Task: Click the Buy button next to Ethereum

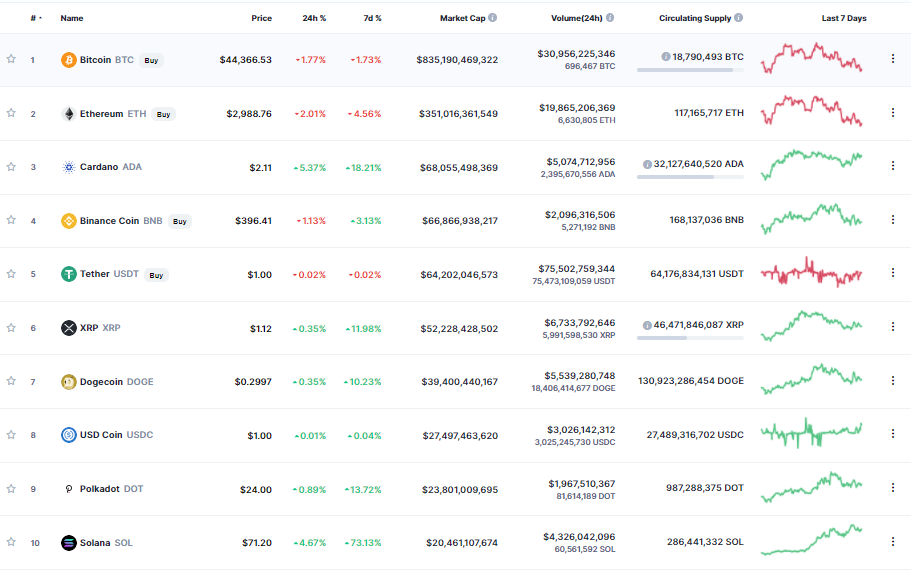Action: [163, 114]
